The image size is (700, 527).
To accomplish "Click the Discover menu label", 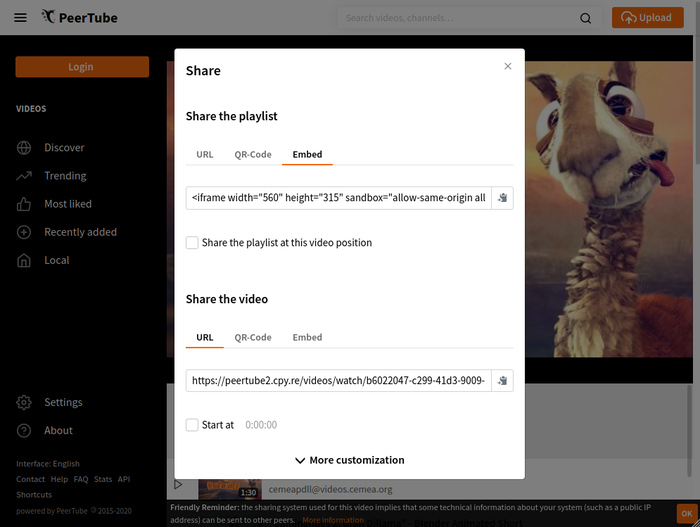I will (64, 147).
